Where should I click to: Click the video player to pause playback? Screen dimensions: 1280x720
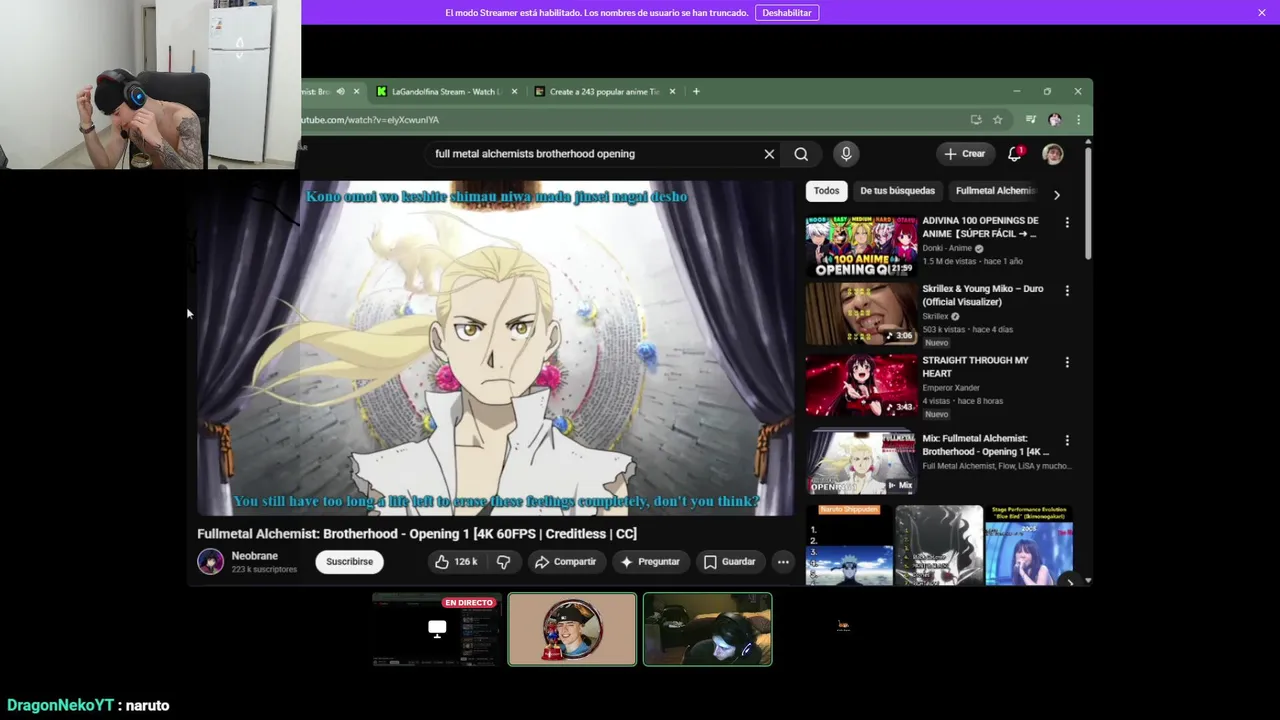click(x=495, y=348)
